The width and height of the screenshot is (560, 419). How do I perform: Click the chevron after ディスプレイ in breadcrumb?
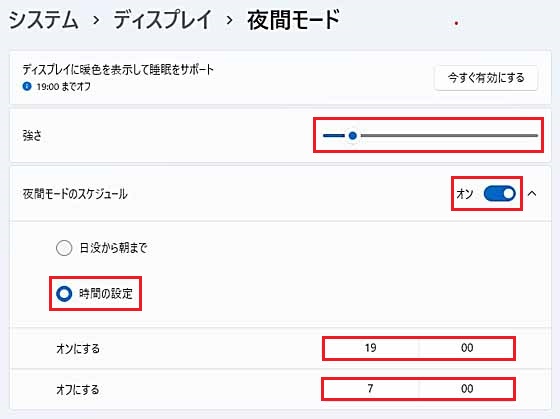pyautogui.click(x=229, y=20)
